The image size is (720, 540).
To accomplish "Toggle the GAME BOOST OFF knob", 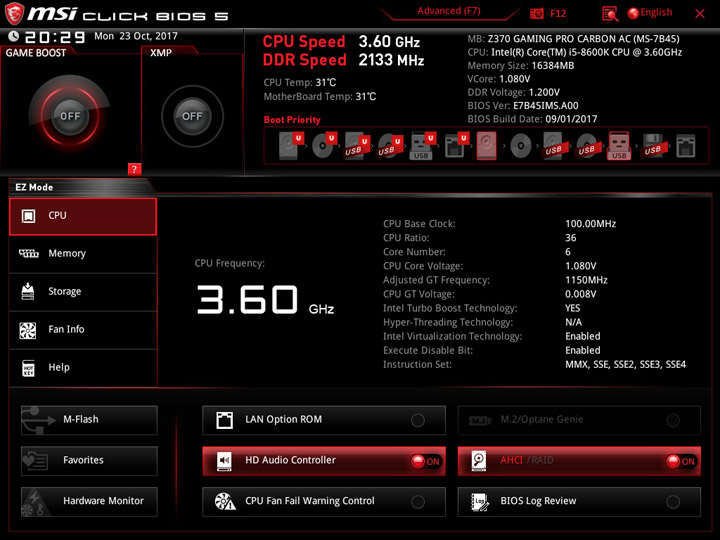I will click(x=70, y=116).
